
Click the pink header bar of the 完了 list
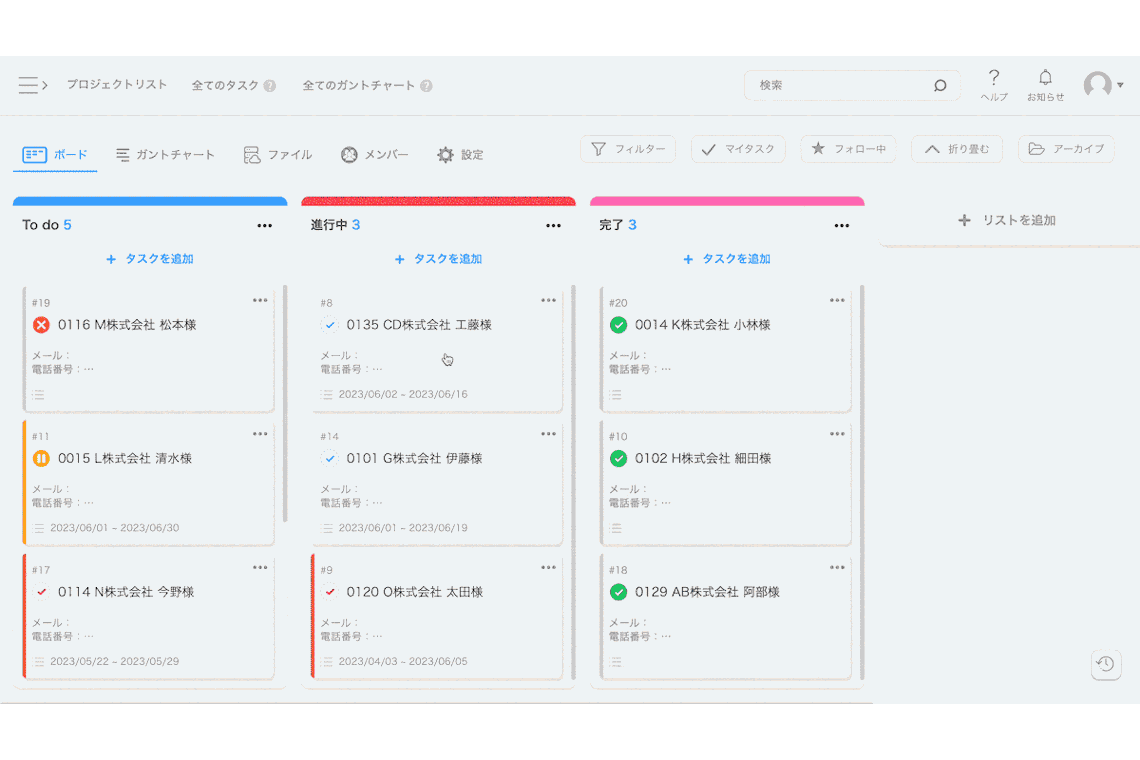tap(727, 198)
